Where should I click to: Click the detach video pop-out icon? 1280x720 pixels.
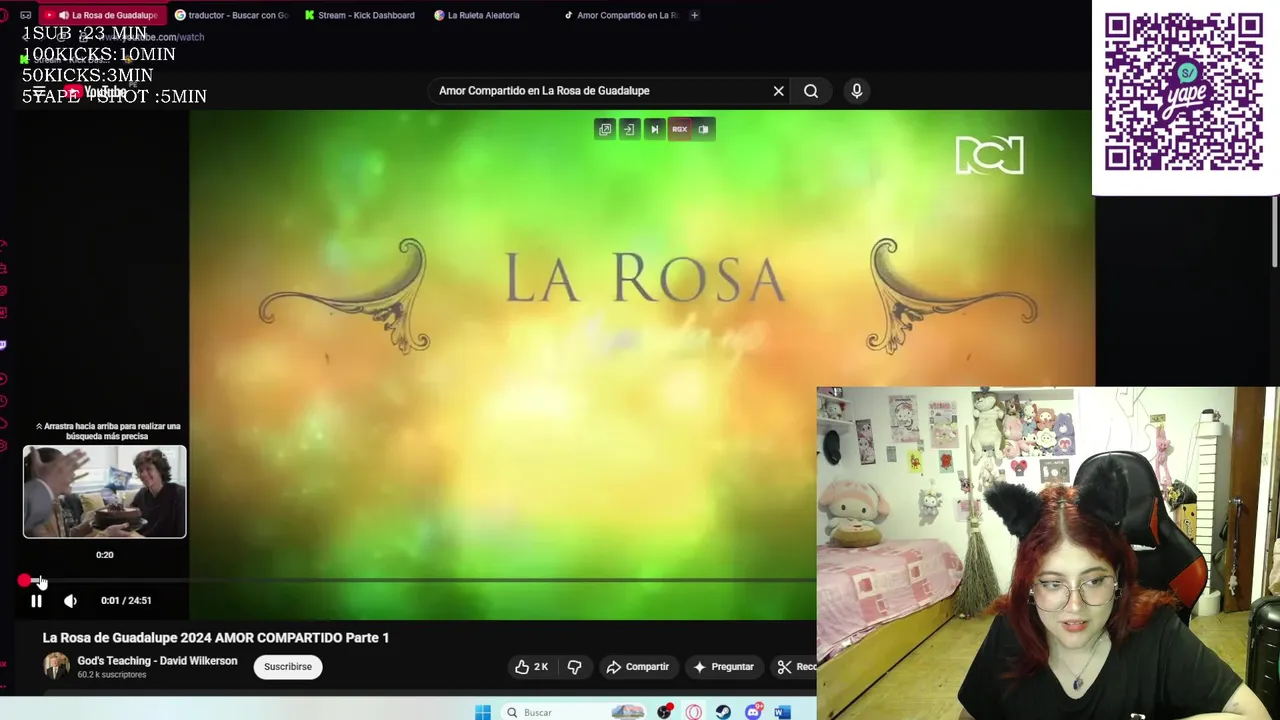[605, 129]
